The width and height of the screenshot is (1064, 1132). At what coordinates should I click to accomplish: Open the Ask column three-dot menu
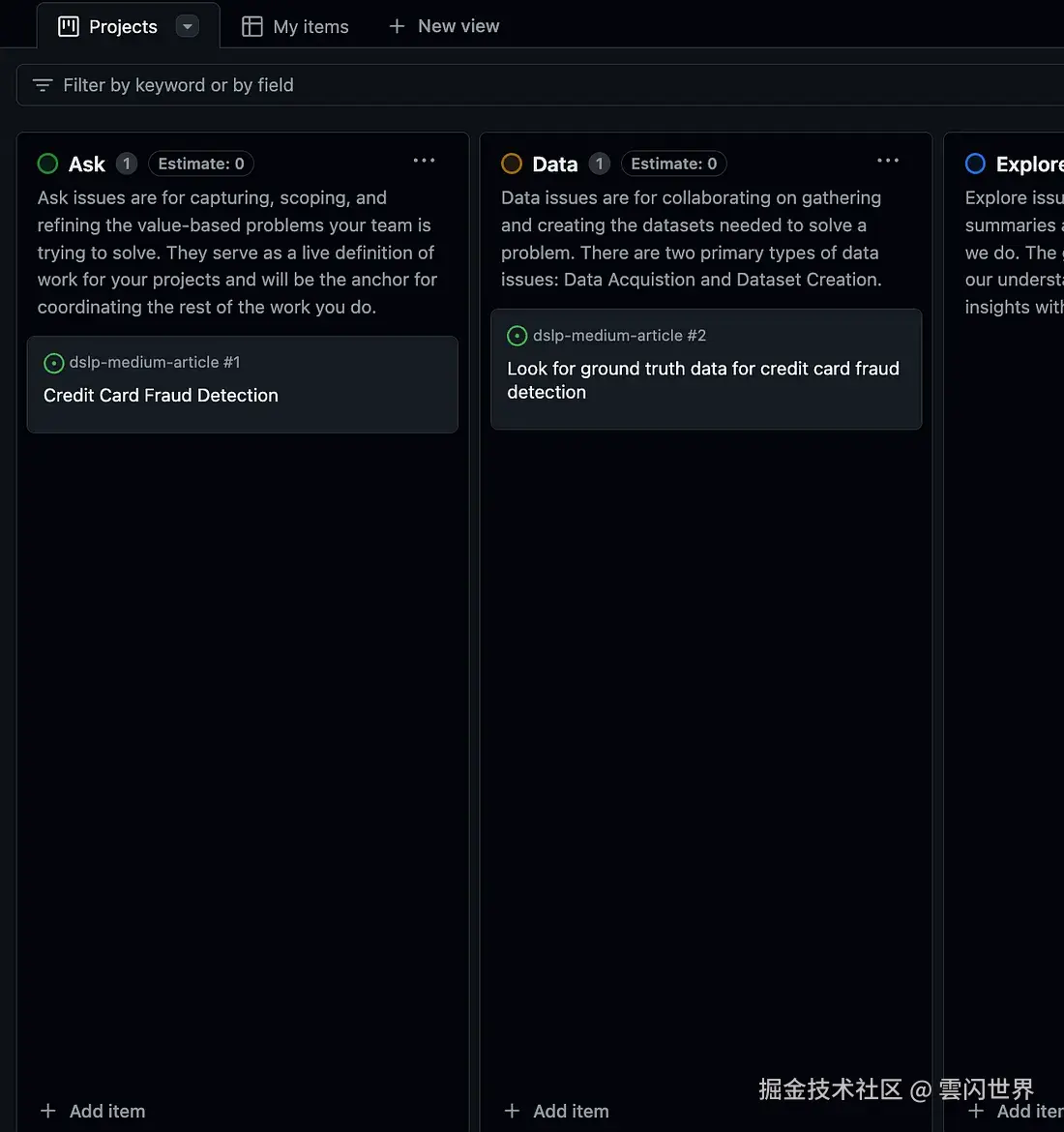tap(424, 161)
